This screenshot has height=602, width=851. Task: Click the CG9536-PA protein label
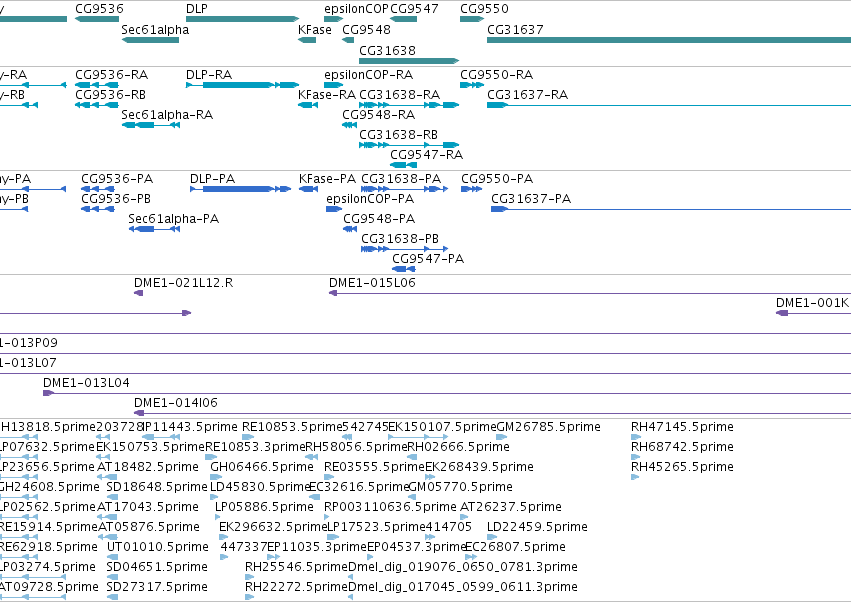coord(117,179)
